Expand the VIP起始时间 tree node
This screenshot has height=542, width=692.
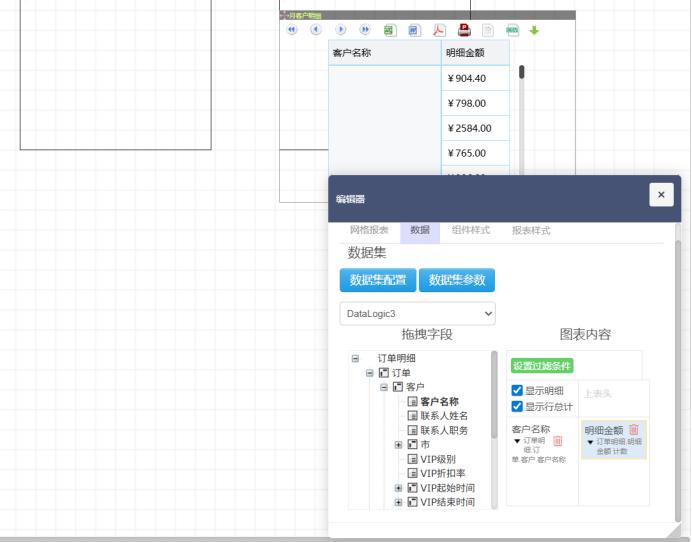click(398, 488)
